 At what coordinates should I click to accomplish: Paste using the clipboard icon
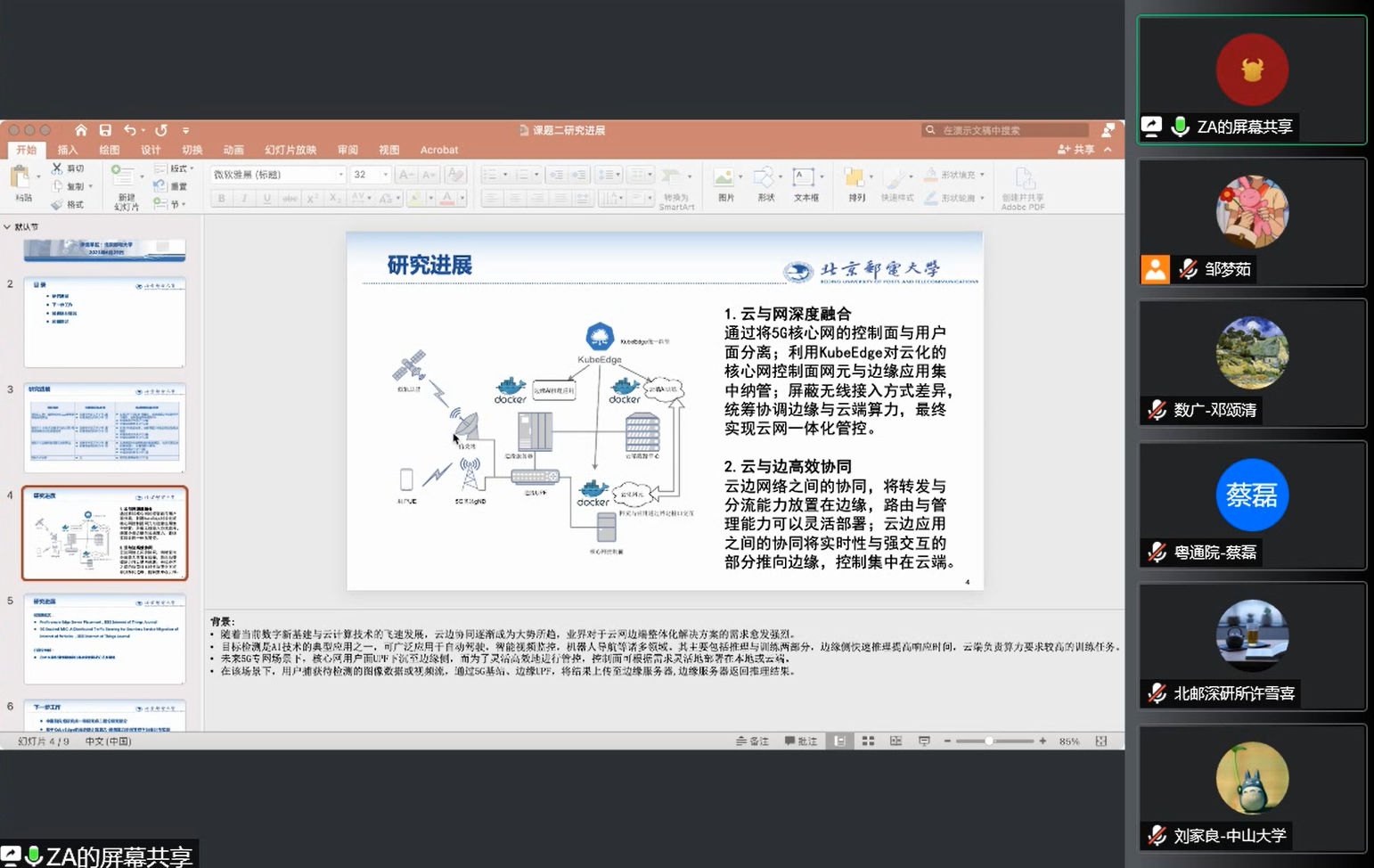point(20,176)
